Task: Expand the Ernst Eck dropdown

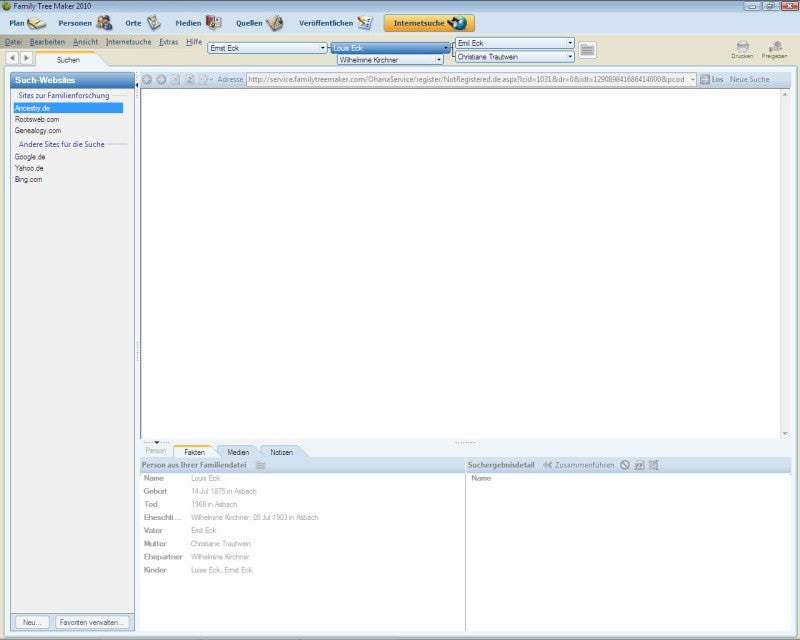Action: pos(322,48)
